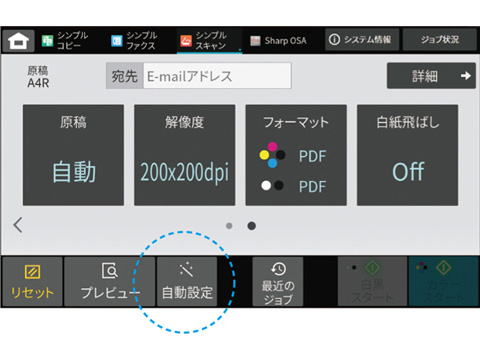Select the second page indicator dot
Screen dimensions: 480x360
pyautogui.click(x=252, y=226)
